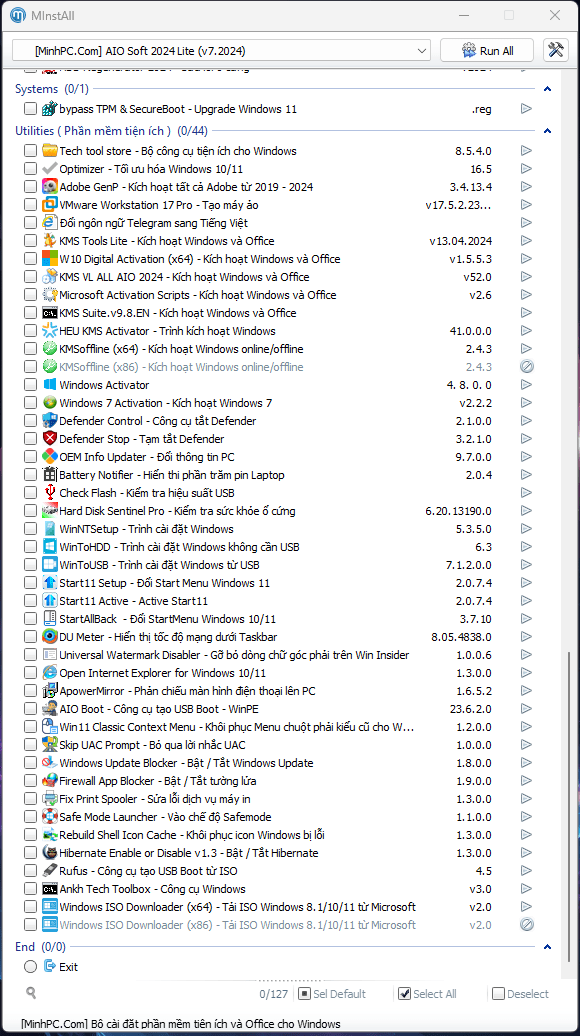The width and height of the screenshot is (580, 1036).
Task: Click the Check Flash USB icon
Action: (x=50, y=493)
